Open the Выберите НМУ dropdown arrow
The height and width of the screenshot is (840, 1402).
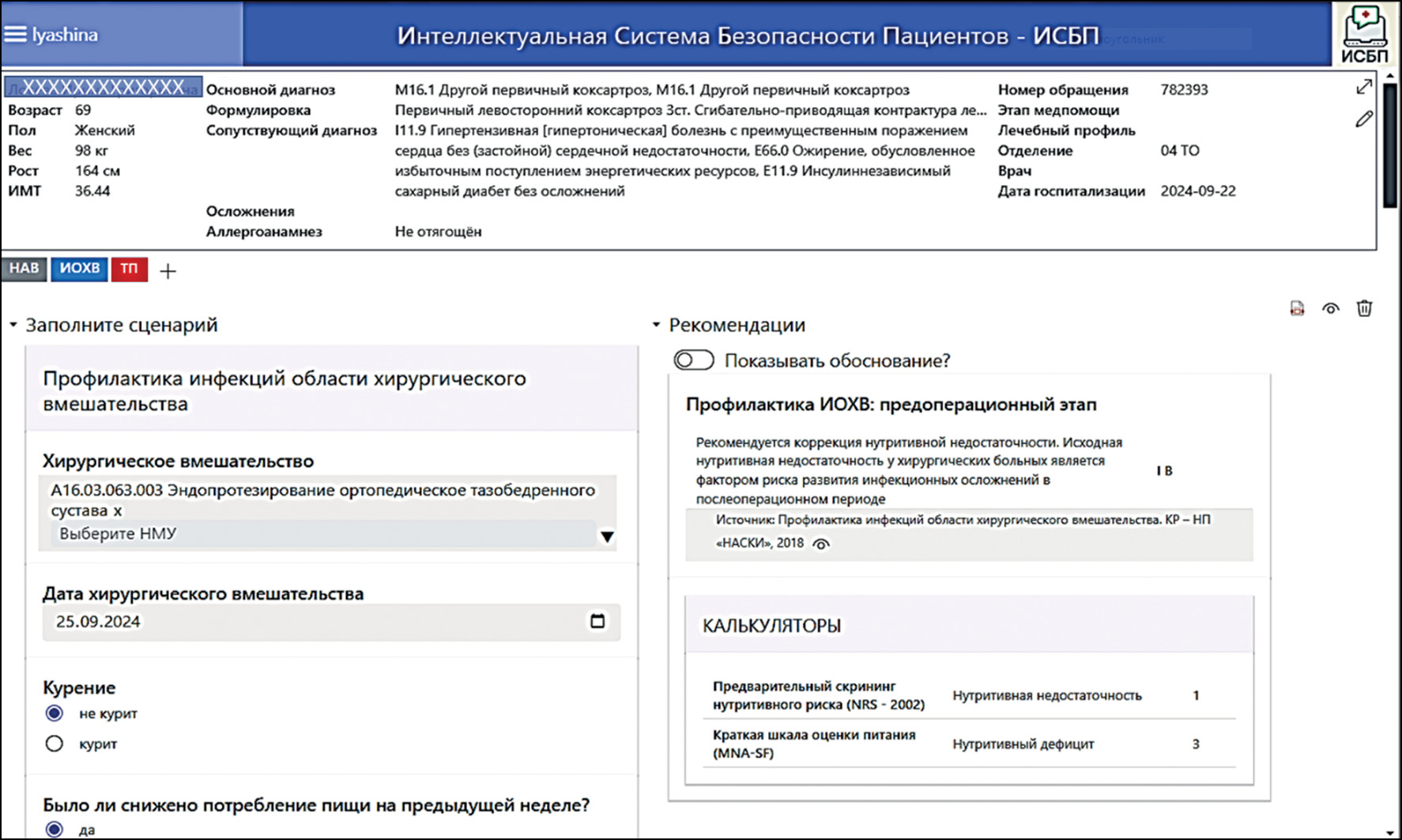(606, 537)
